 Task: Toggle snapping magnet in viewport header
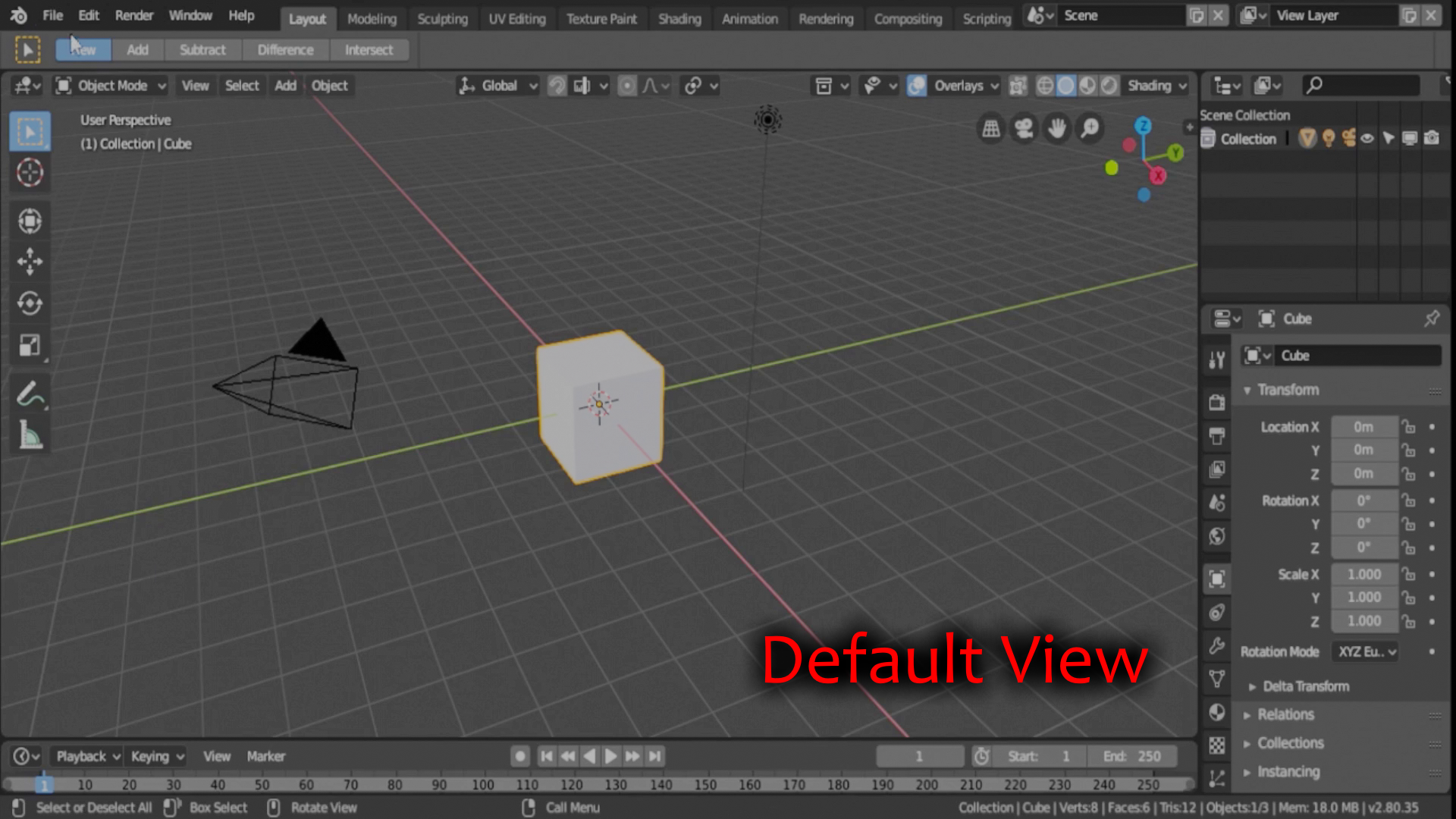pyautogui.click(x=557, y=86)
